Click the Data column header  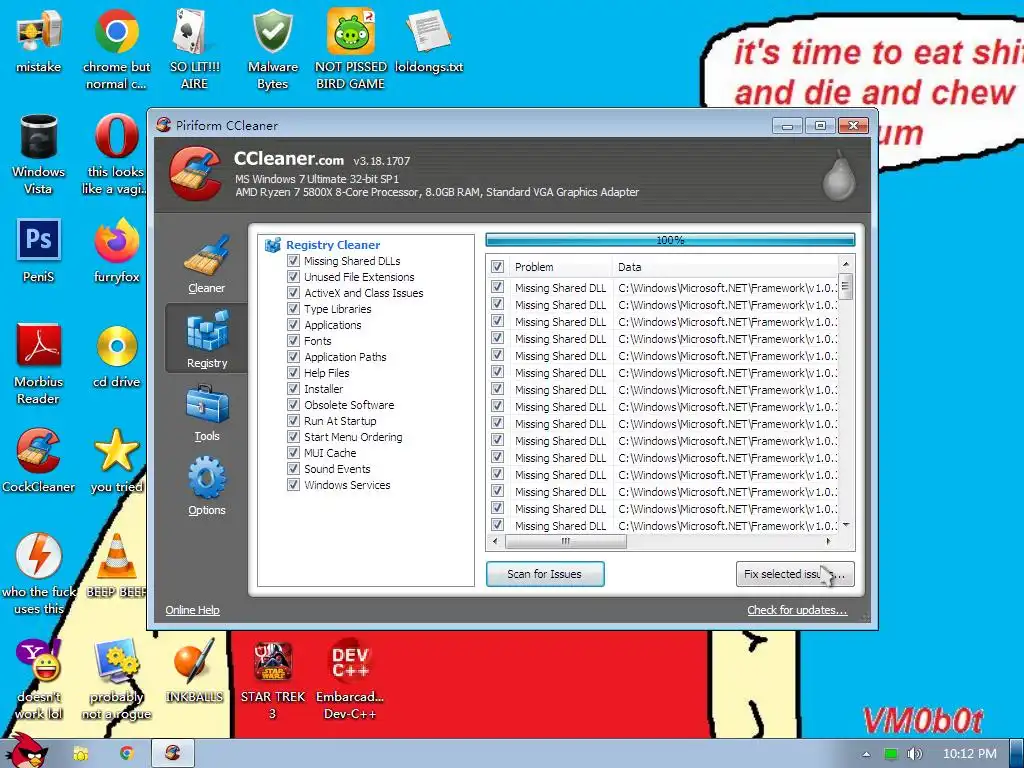(725, 266)
